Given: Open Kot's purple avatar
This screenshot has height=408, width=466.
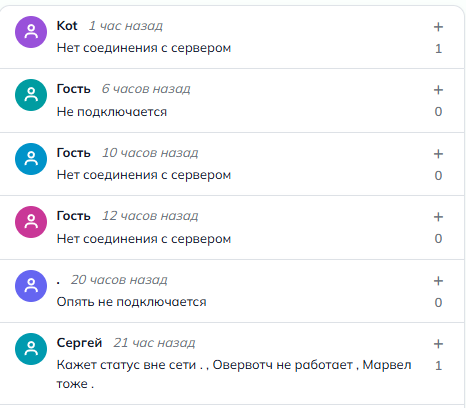Looking at the screenshot, I should click(31, 32).
